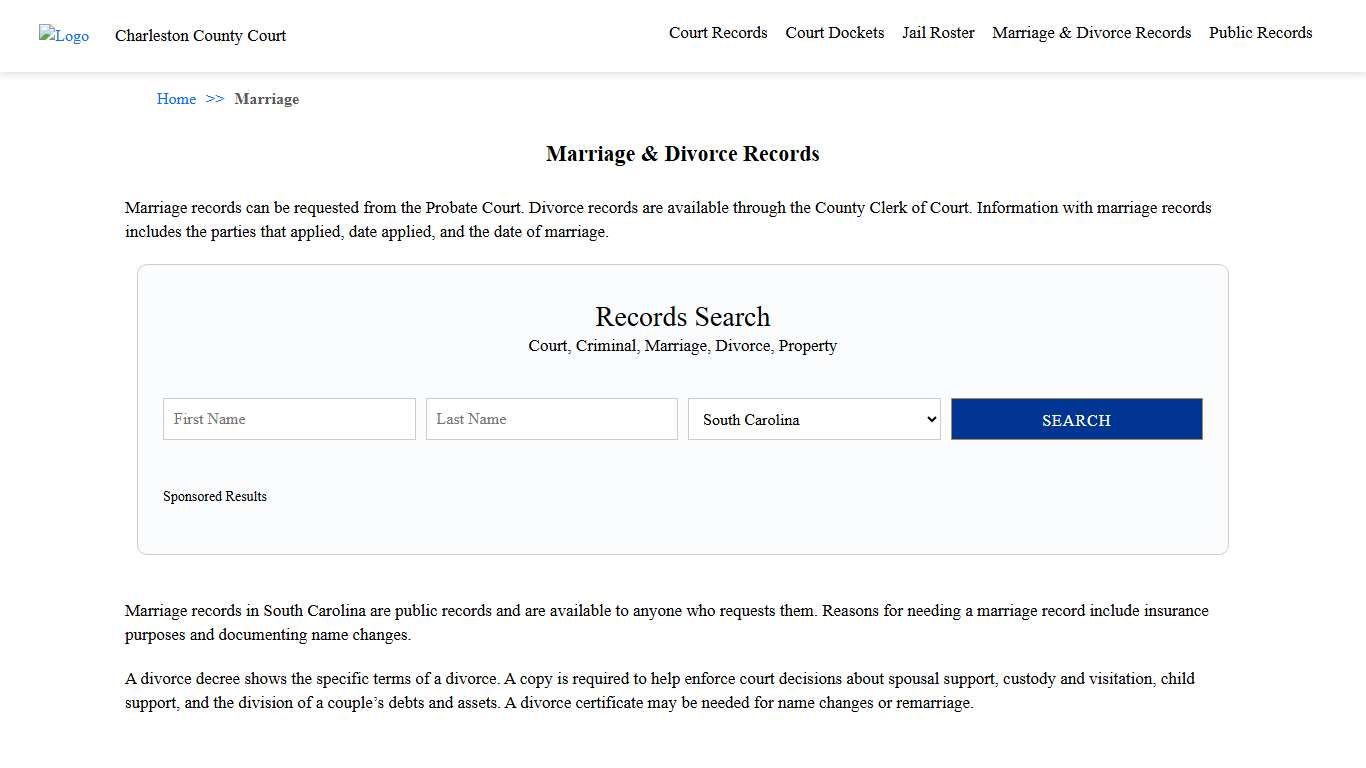Start the records search

click(x=1076, y=419)
